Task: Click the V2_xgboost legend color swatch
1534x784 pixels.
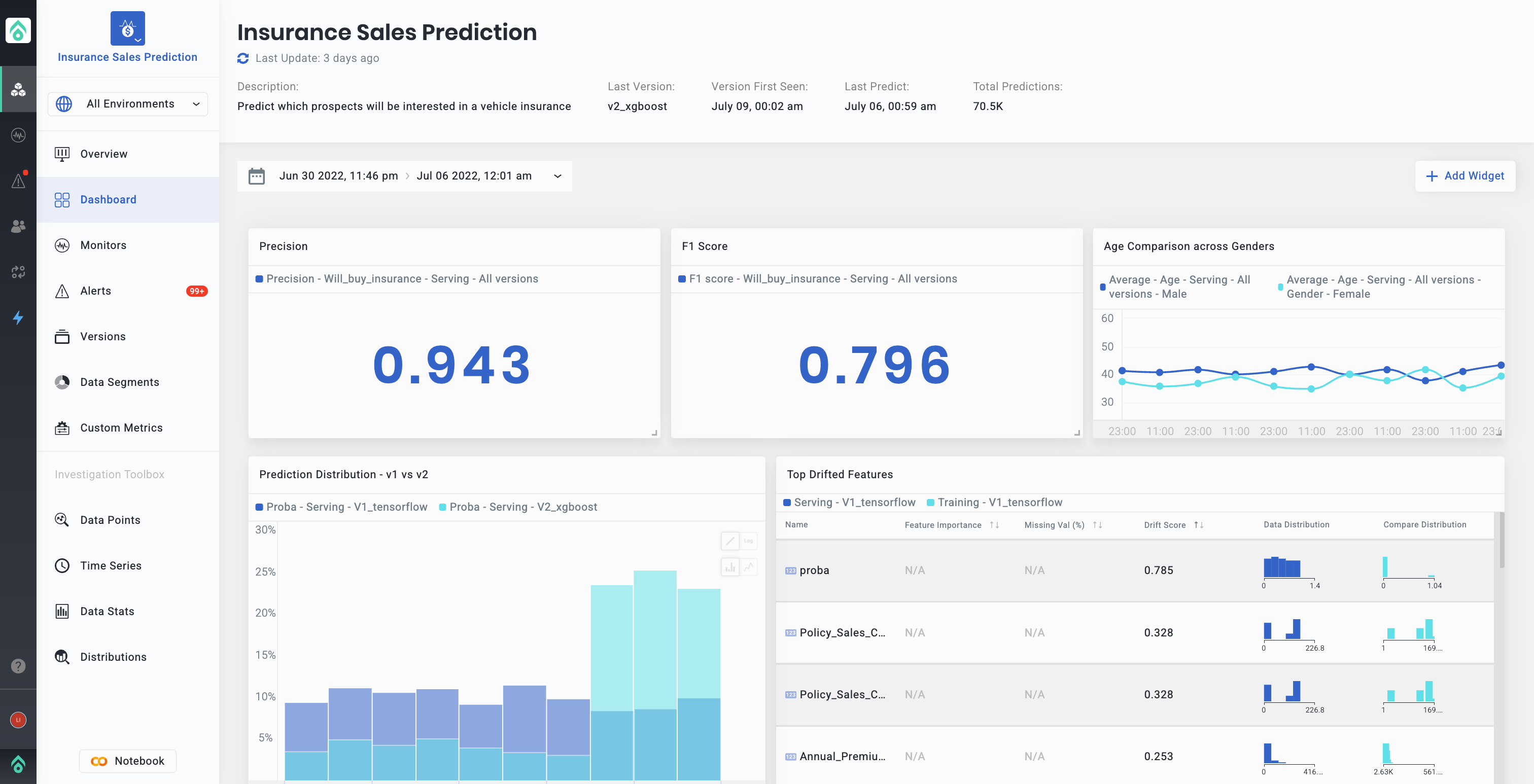Action: coord(442,507)
